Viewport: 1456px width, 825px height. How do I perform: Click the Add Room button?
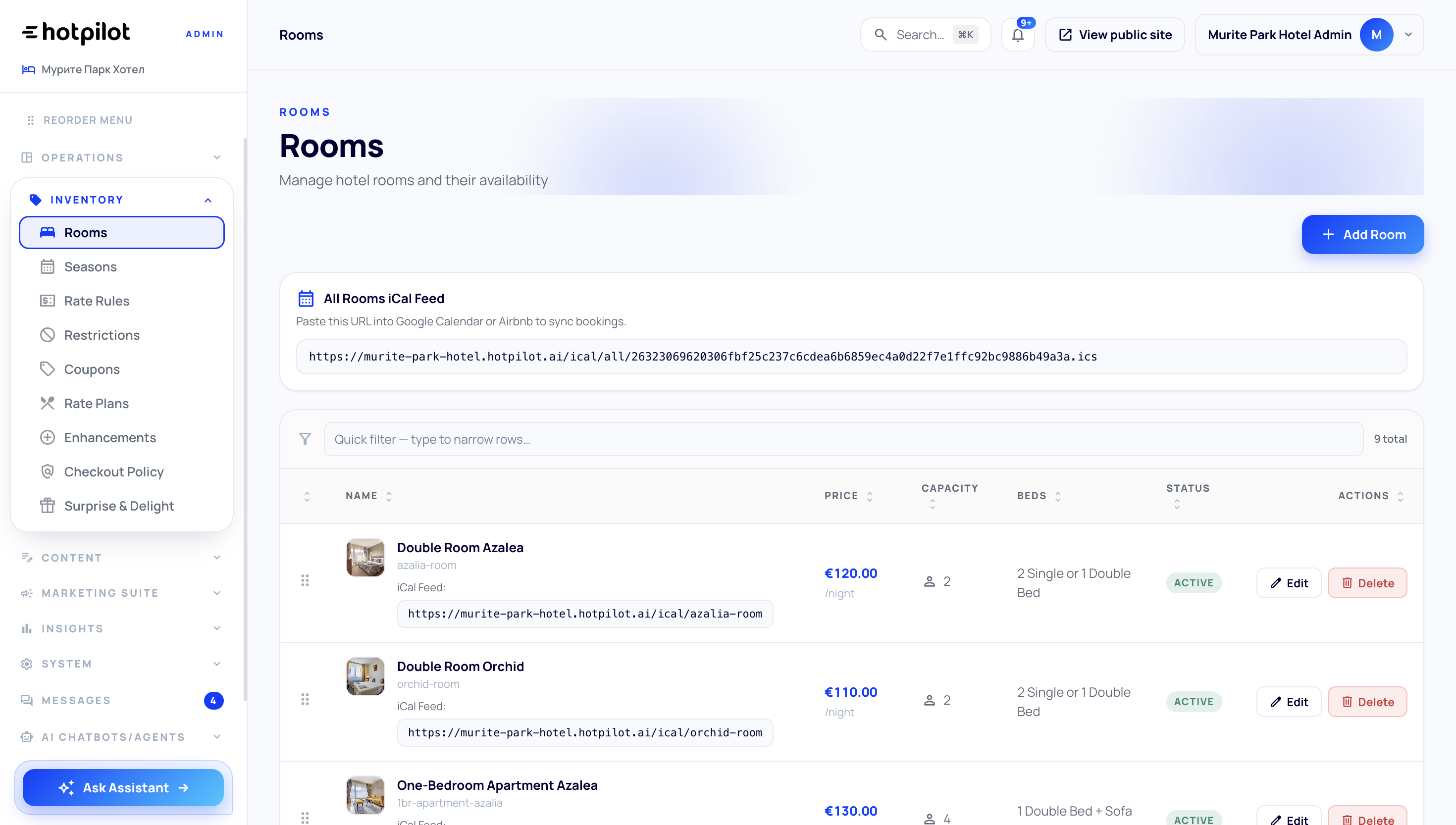pos(1362,234)
